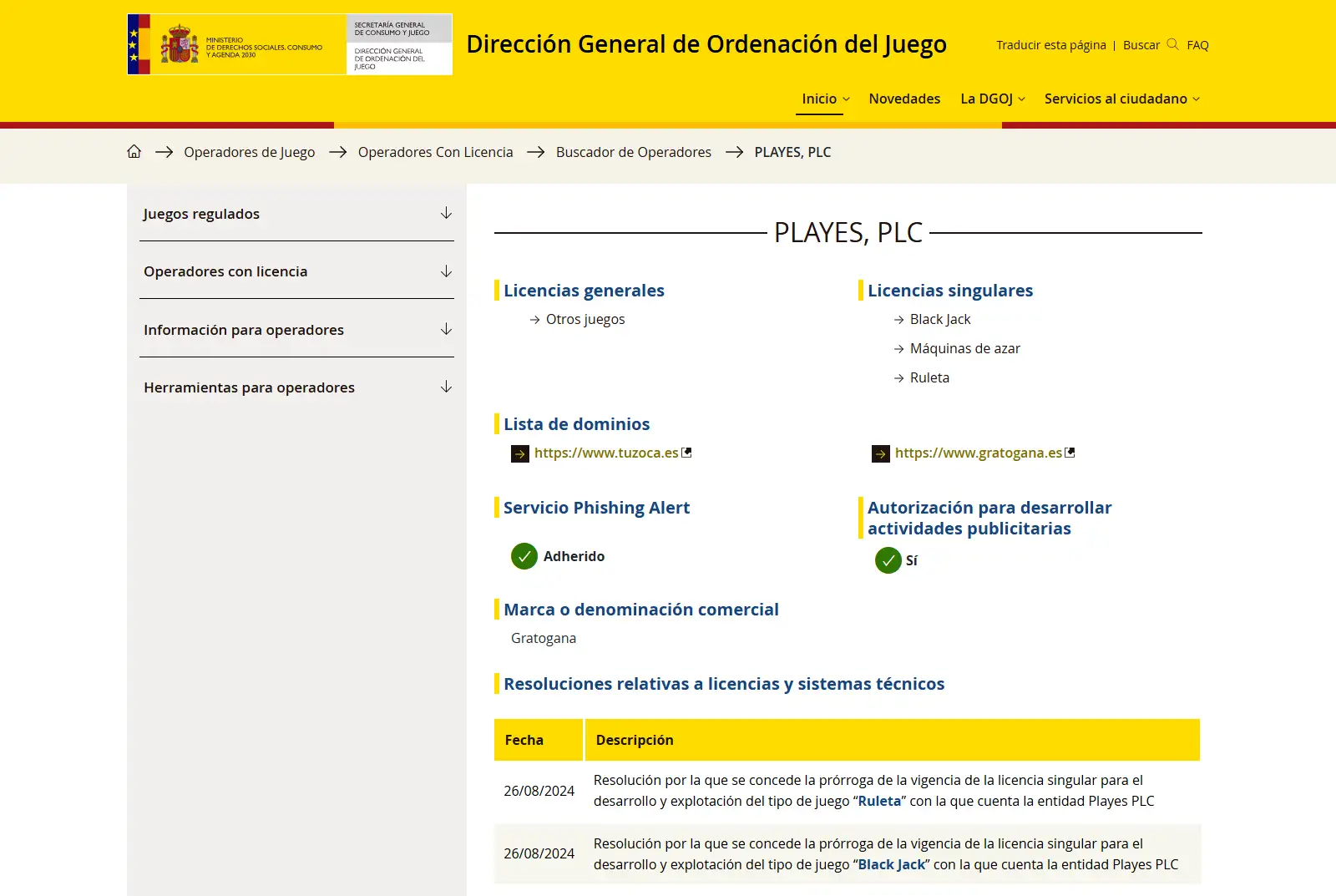The height and width of the screenshot is (896, 1336).
Task: Click the green Adherido checkmark icon
Action: (x=524, y=556)
